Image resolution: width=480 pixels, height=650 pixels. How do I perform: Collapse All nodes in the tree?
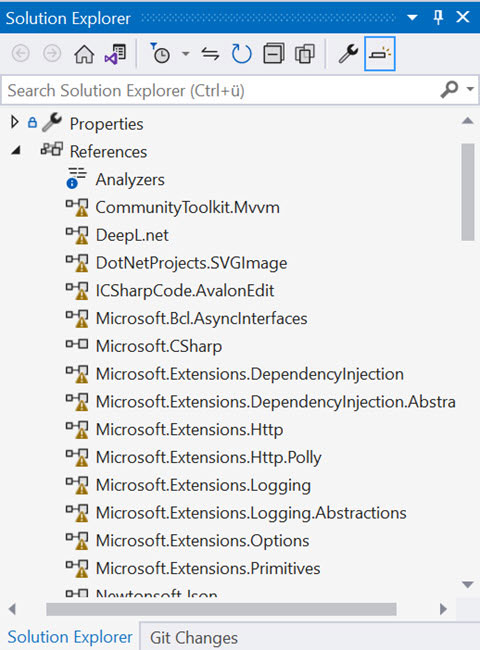273,53
